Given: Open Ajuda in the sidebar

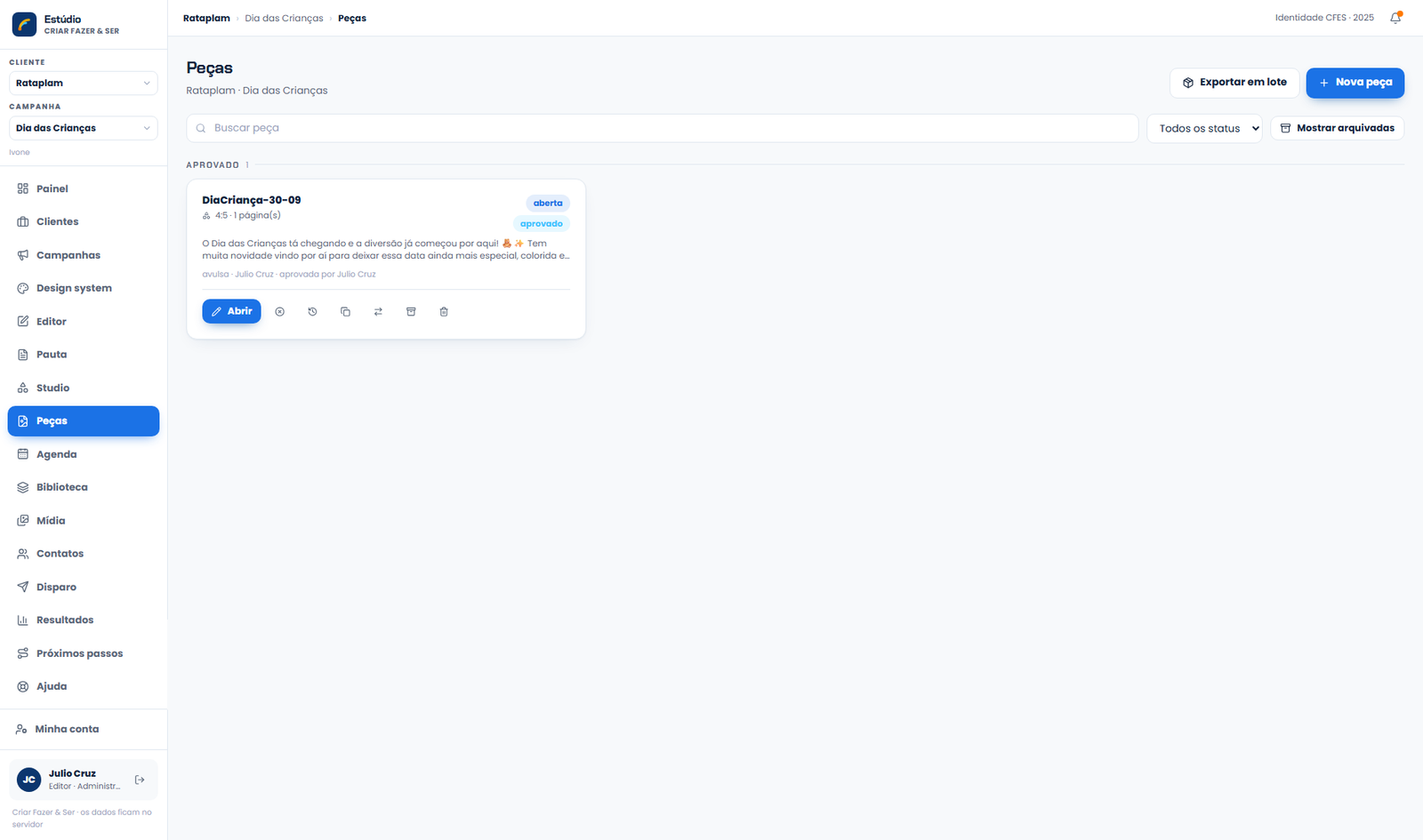Looking at the screenshot, I should click(84, 686).
